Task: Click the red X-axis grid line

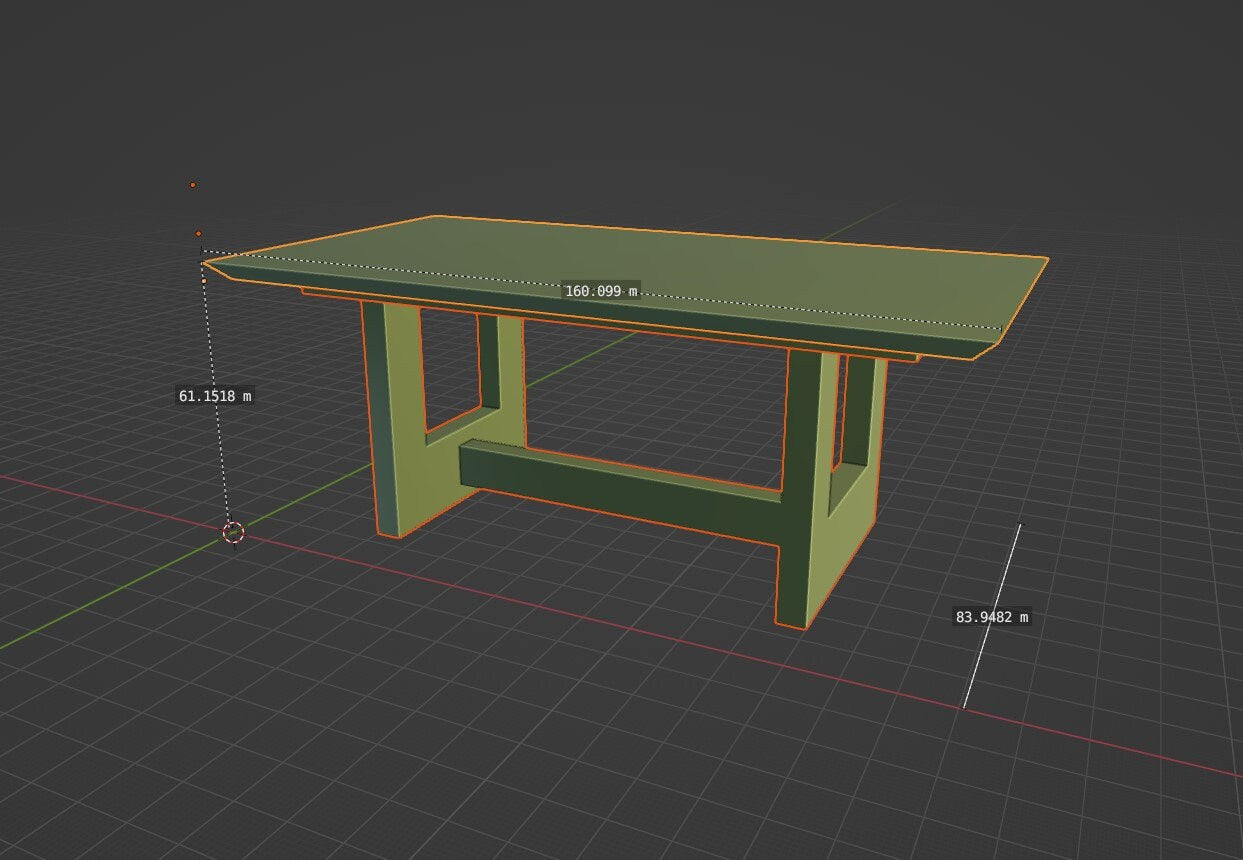Action: [x=1100, y=745]
